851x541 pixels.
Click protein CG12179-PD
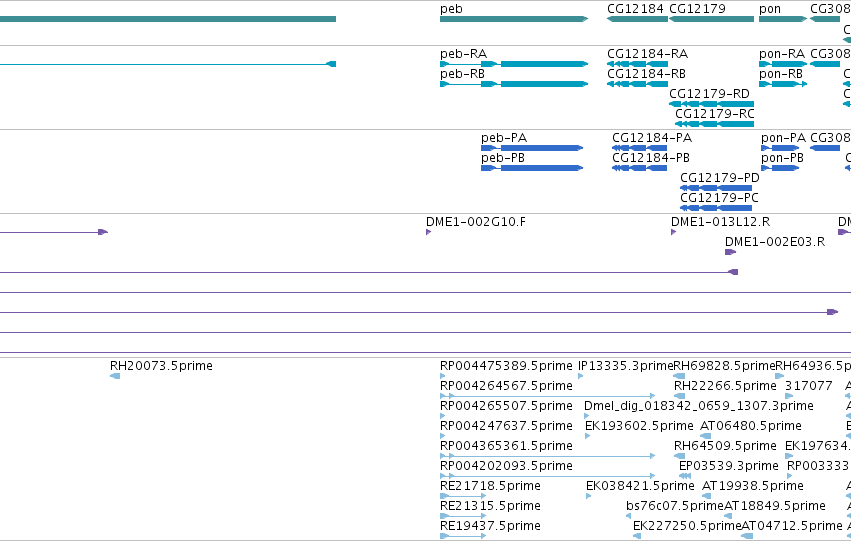tap(716, 188)
